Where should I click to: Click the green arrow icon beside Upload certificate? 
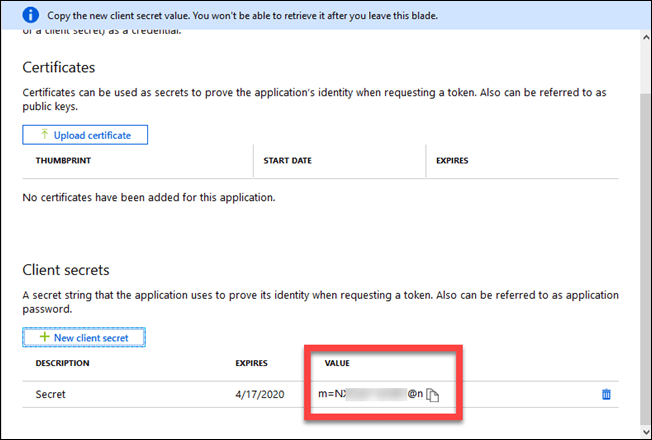click(42, 134)
